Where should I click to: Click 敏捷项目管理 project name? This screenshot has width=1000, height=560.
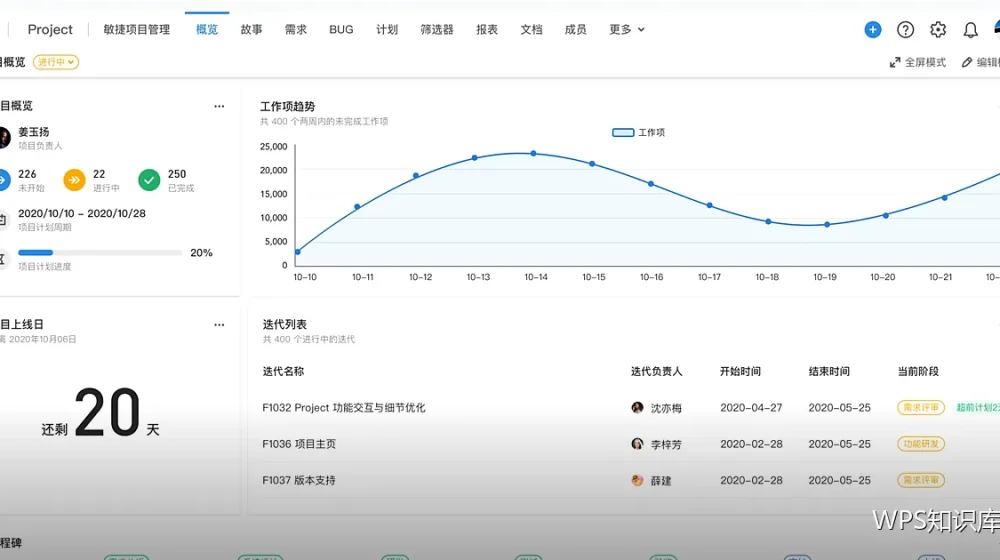pos(136,29)
